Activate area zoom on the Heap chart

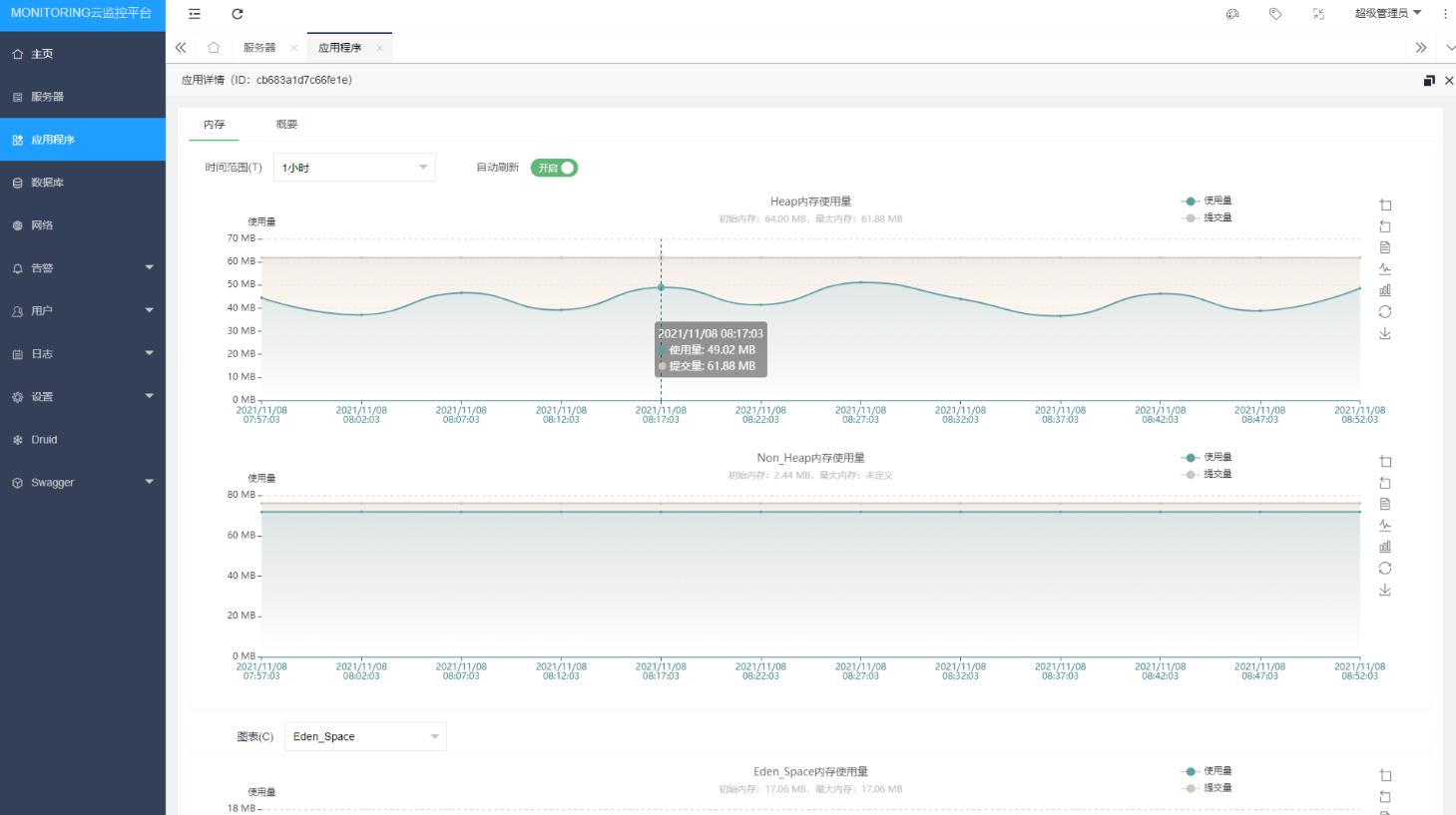tap(1385, 204)
